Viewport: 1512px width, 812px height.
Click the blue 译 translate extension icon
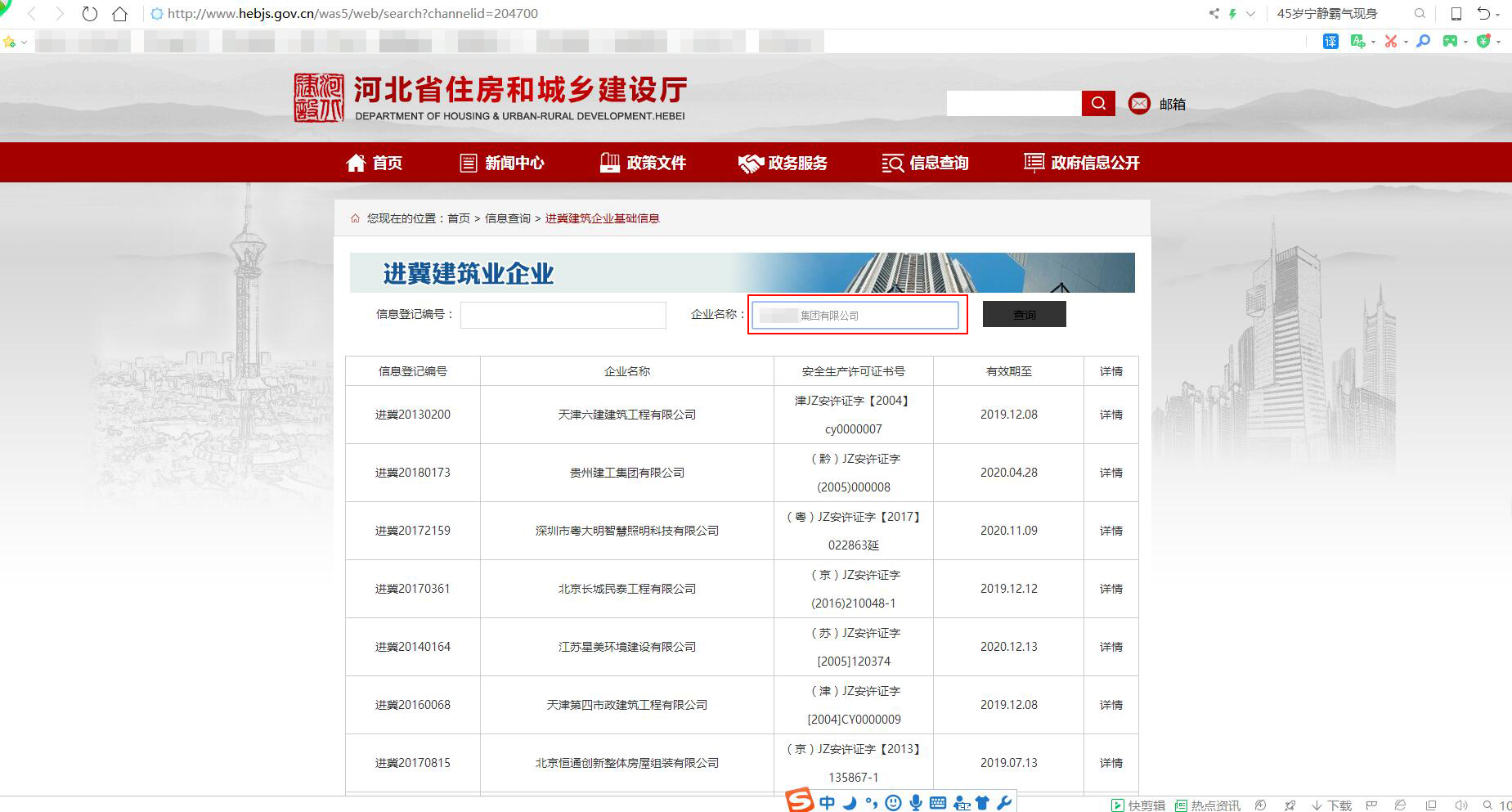(x=1330, y=41)
